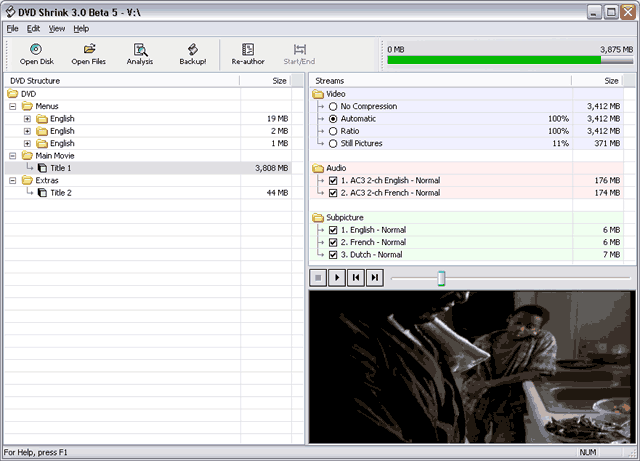Viewport: 640px width, 461px height.
Task: Click the 371 MB Still Pictures size
Action: (607, 143)
